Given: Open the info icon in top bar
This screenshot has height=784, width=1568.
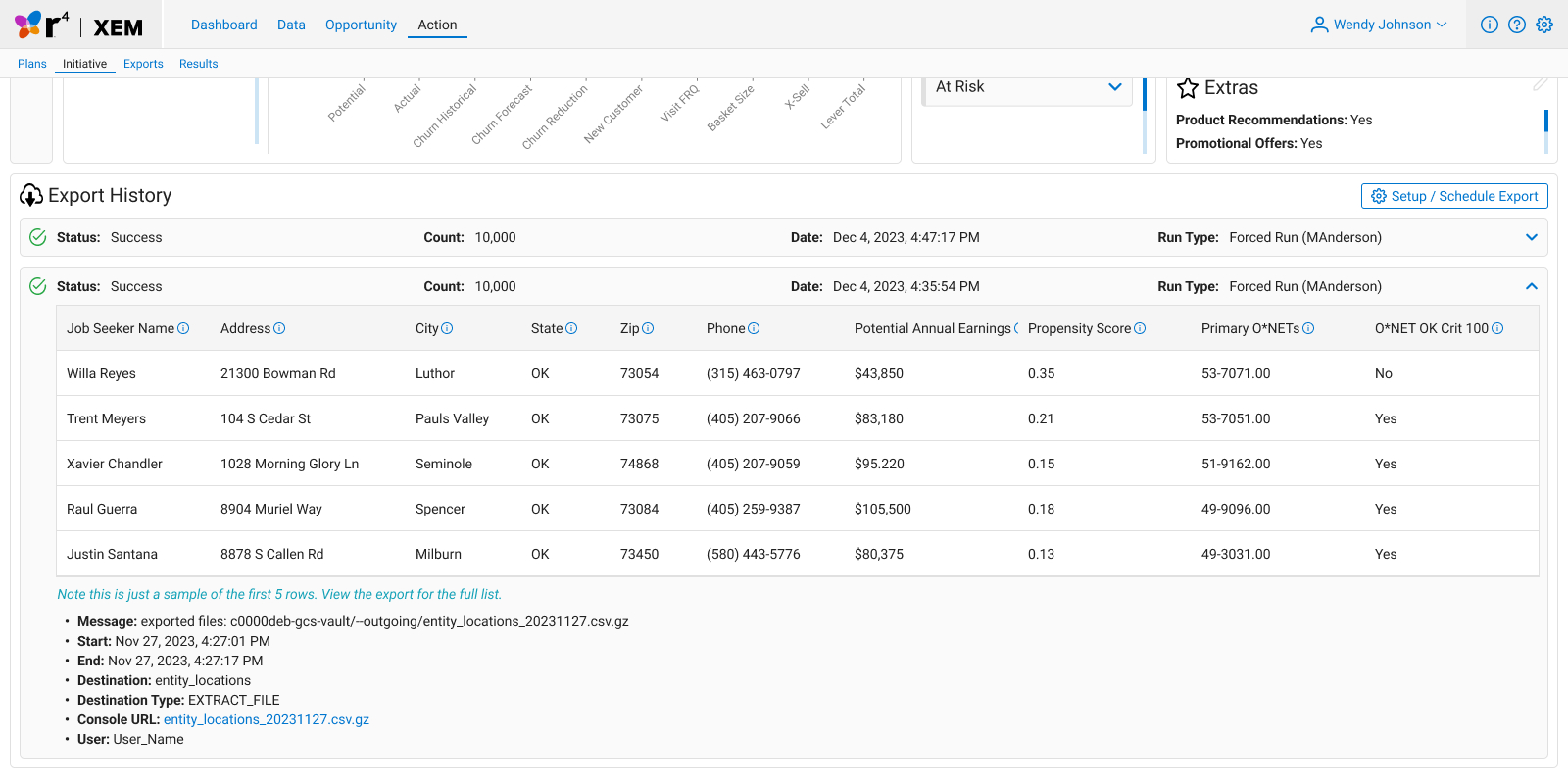Looking at the screenshot, I should tap(1490, 24).
